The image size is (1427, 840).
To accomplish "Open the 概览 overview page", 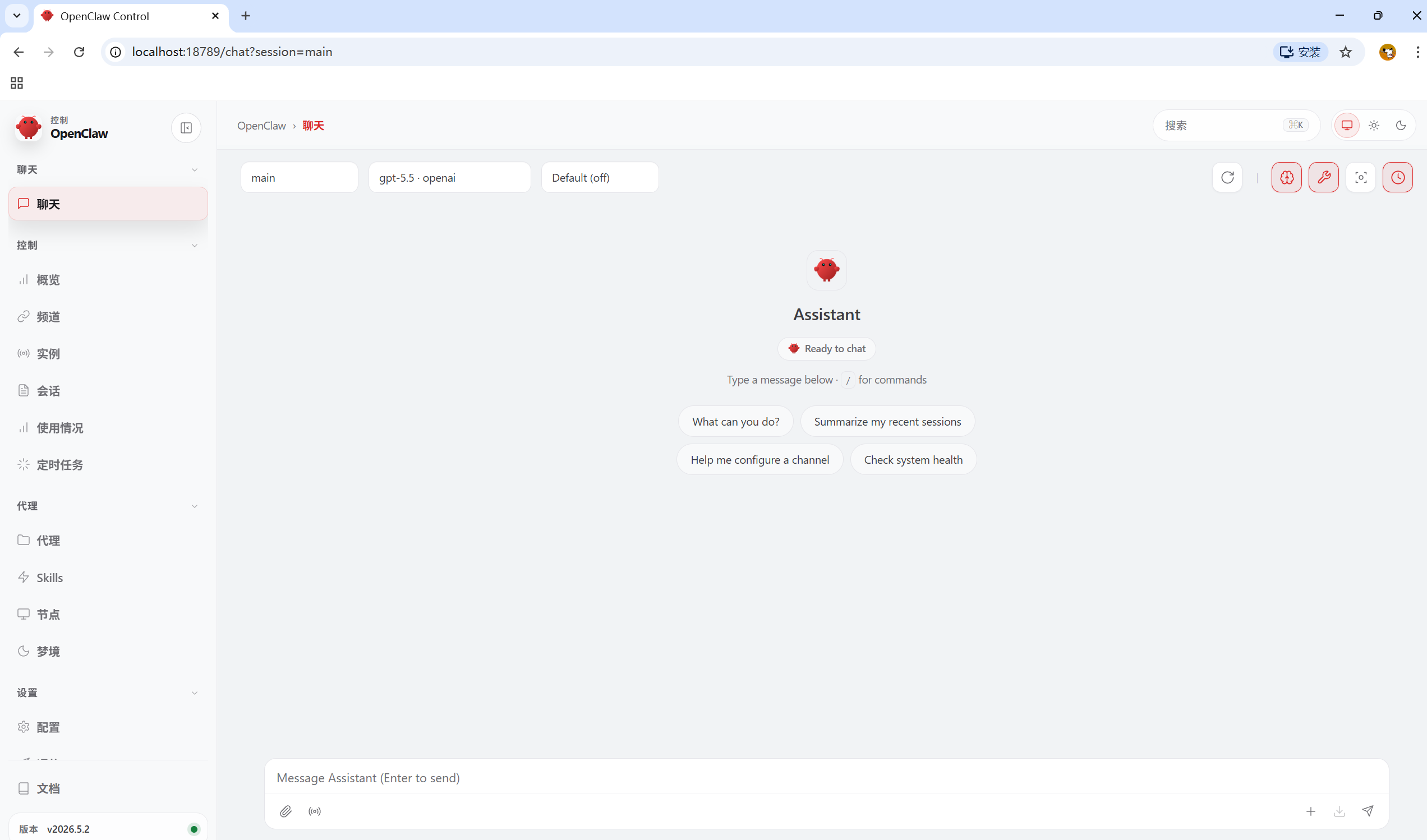I will [108, 280].
